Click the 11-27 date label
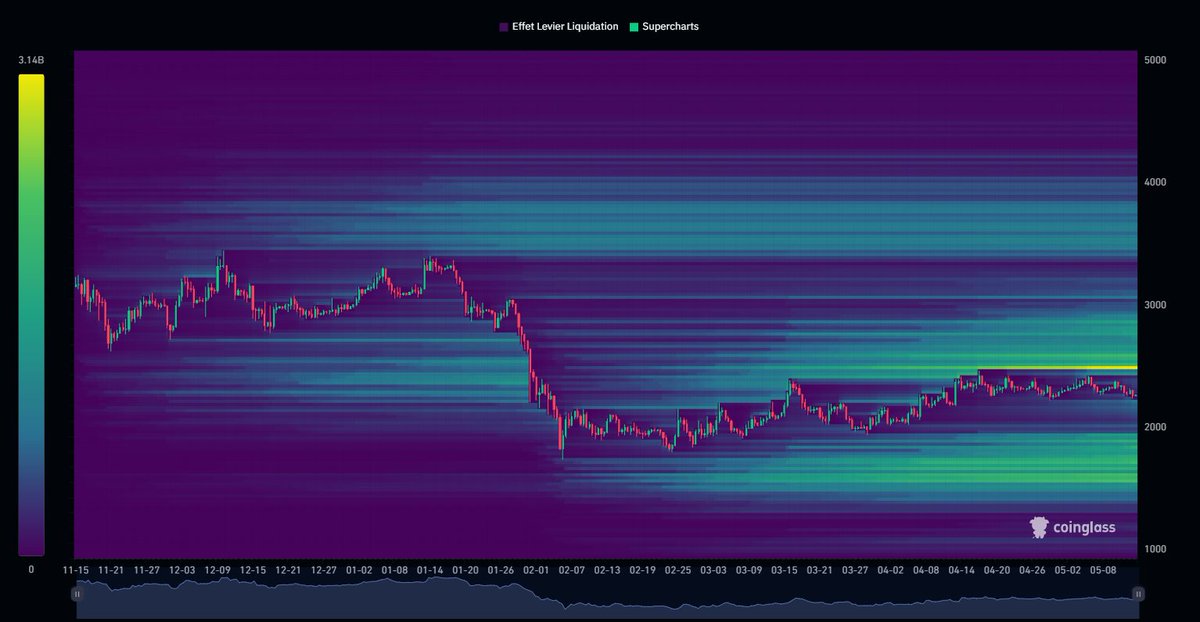Viewport: 1200px width, 622px height. click(x=146, y=570)
